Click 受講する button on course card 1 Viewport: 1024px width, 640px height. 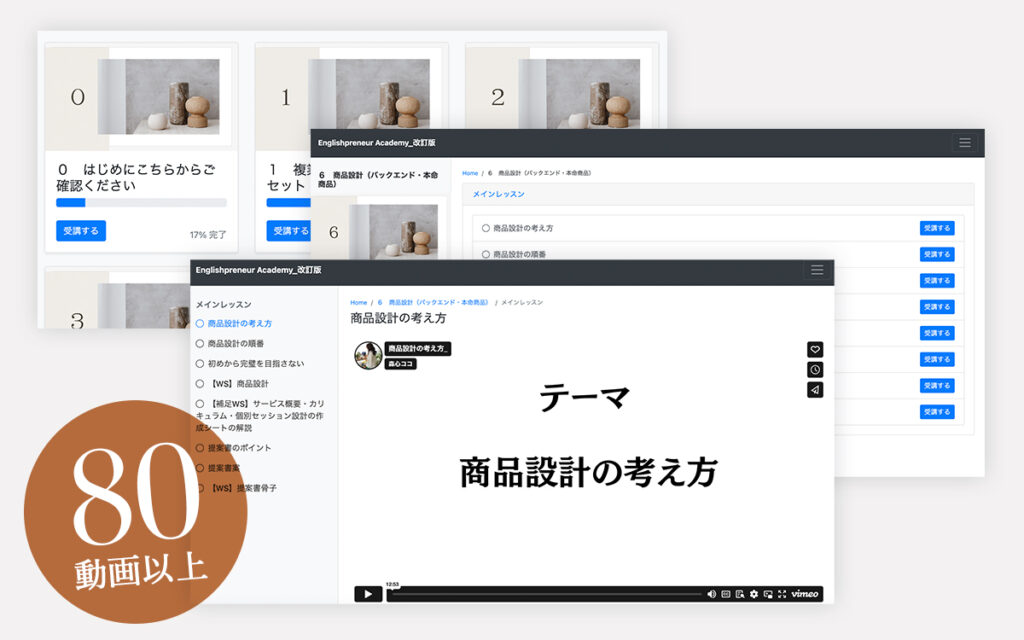pyautogui.click(x=288, y=231)
